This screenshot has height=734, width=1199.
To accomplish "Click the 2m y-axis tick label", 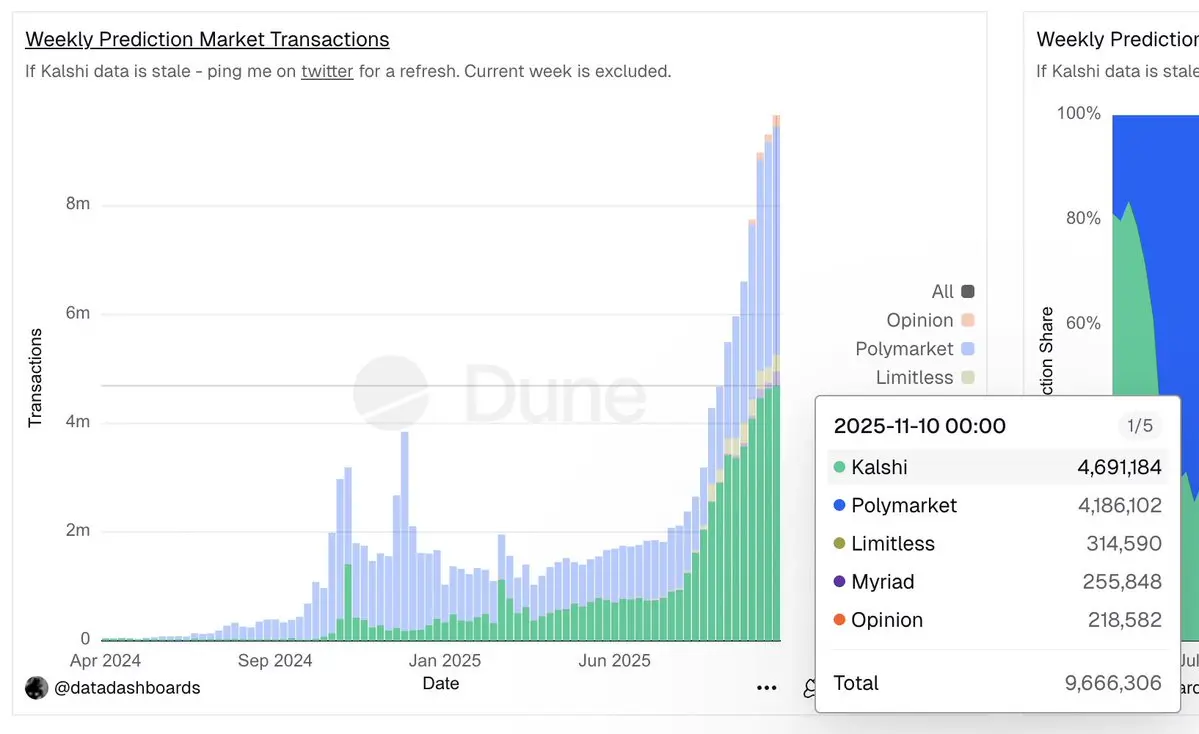I will pyautogui.click(x=78, y=530).
